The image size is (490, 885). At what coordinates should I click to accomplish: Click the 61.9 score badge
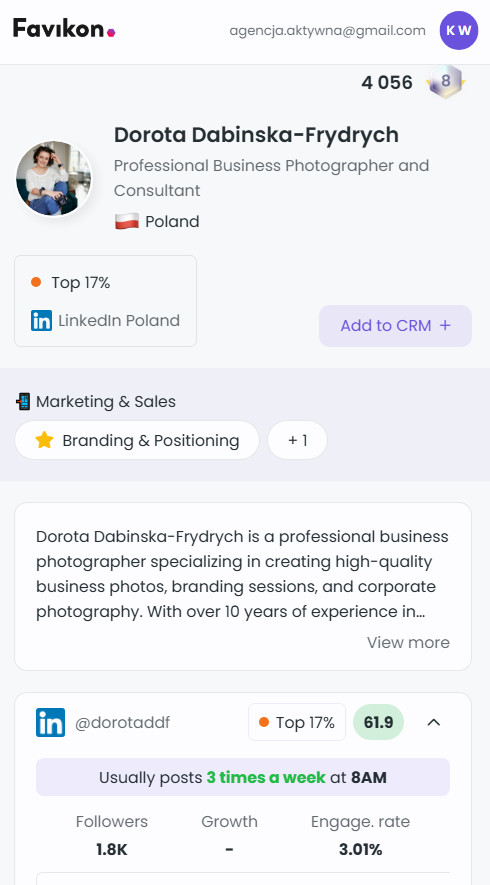(378, 722)
